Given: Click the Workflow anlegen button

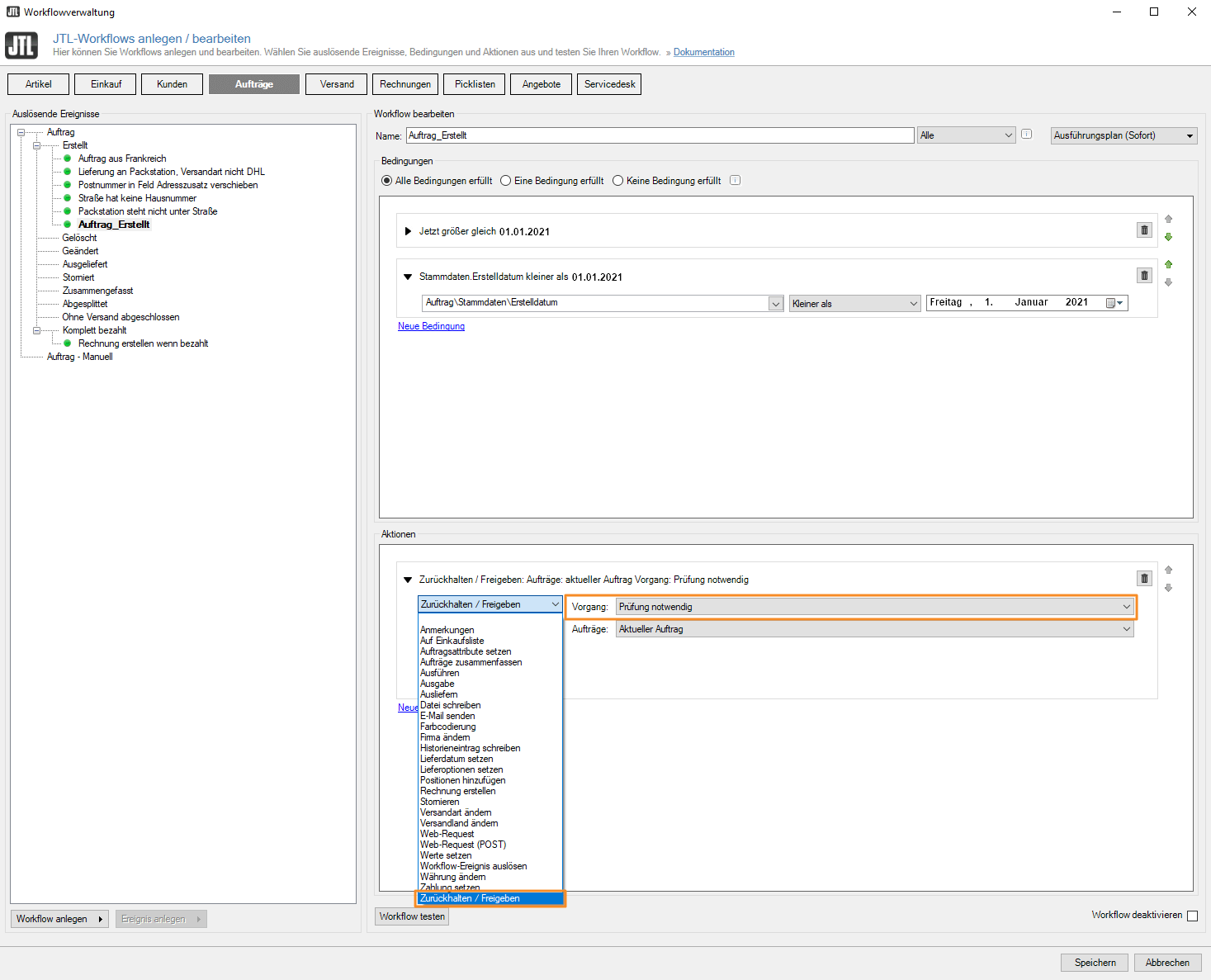Looking at the screenshot, I should coord(61,919).
